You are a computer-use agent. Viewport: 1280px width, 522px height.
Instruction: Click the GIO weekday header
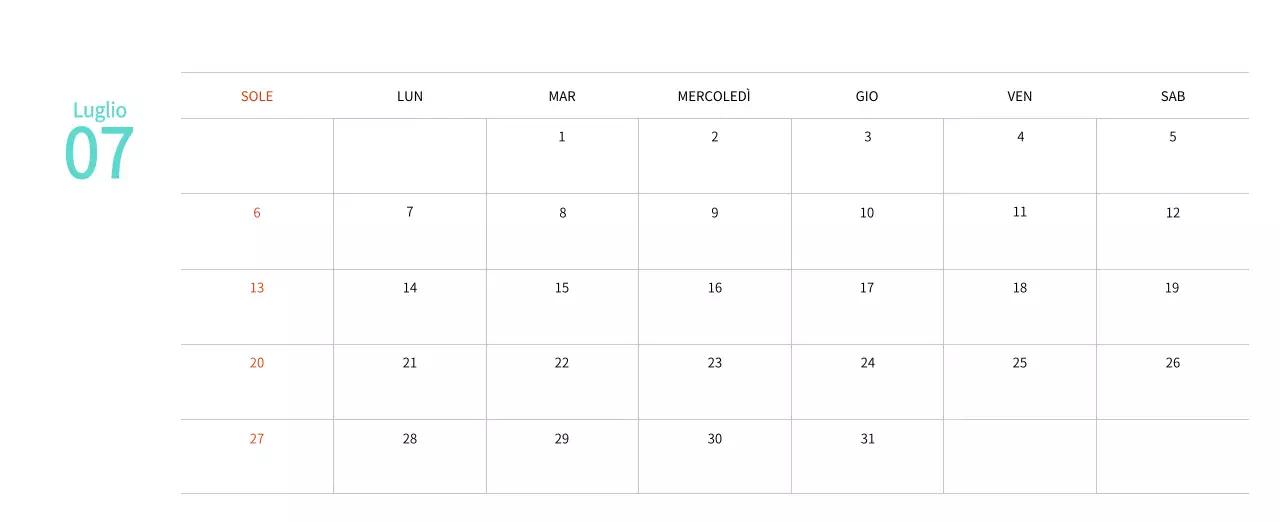pos(867,96)
